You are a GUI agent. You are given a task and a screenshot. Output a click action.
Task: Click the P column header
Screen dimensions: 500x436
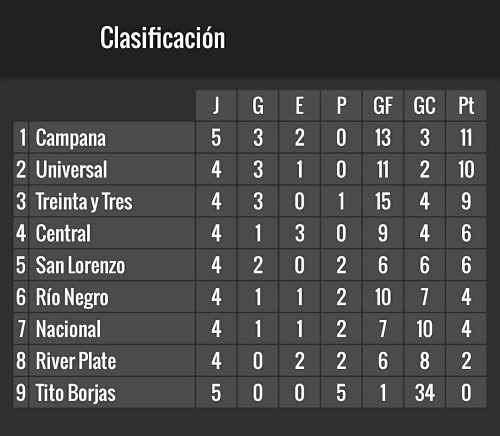click(341, 105)
